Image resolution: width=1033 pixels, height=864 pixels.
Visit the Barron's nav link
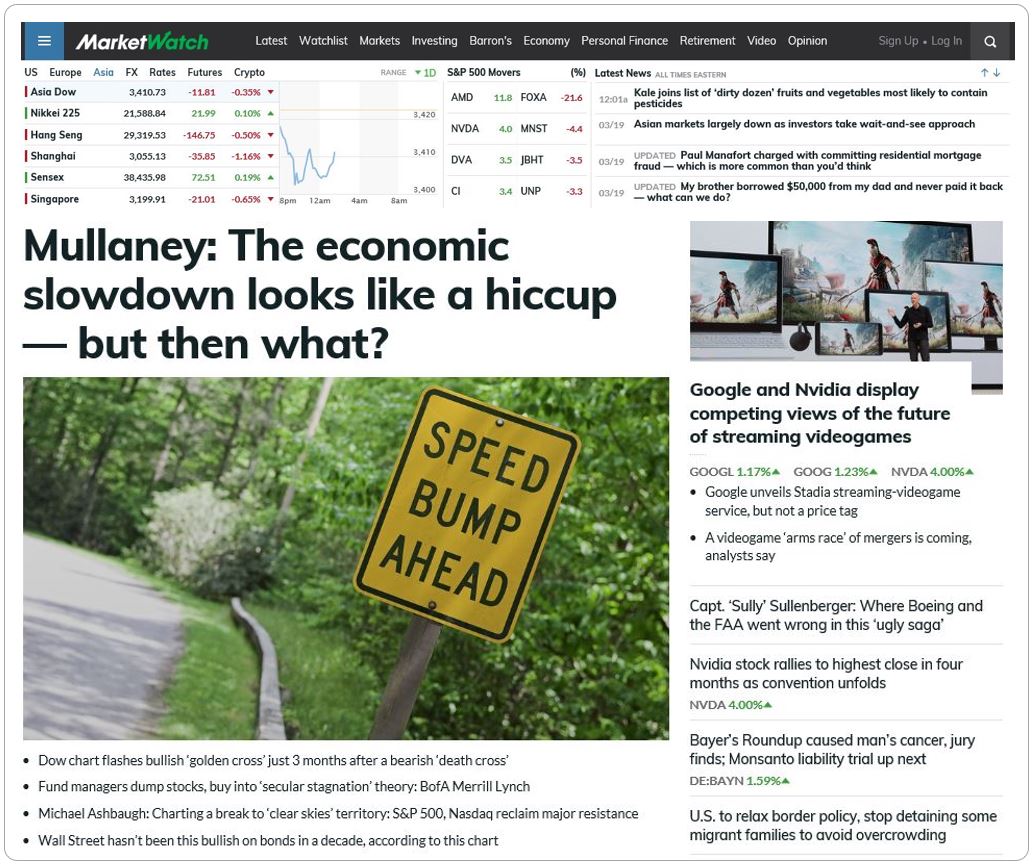point(490,41)
